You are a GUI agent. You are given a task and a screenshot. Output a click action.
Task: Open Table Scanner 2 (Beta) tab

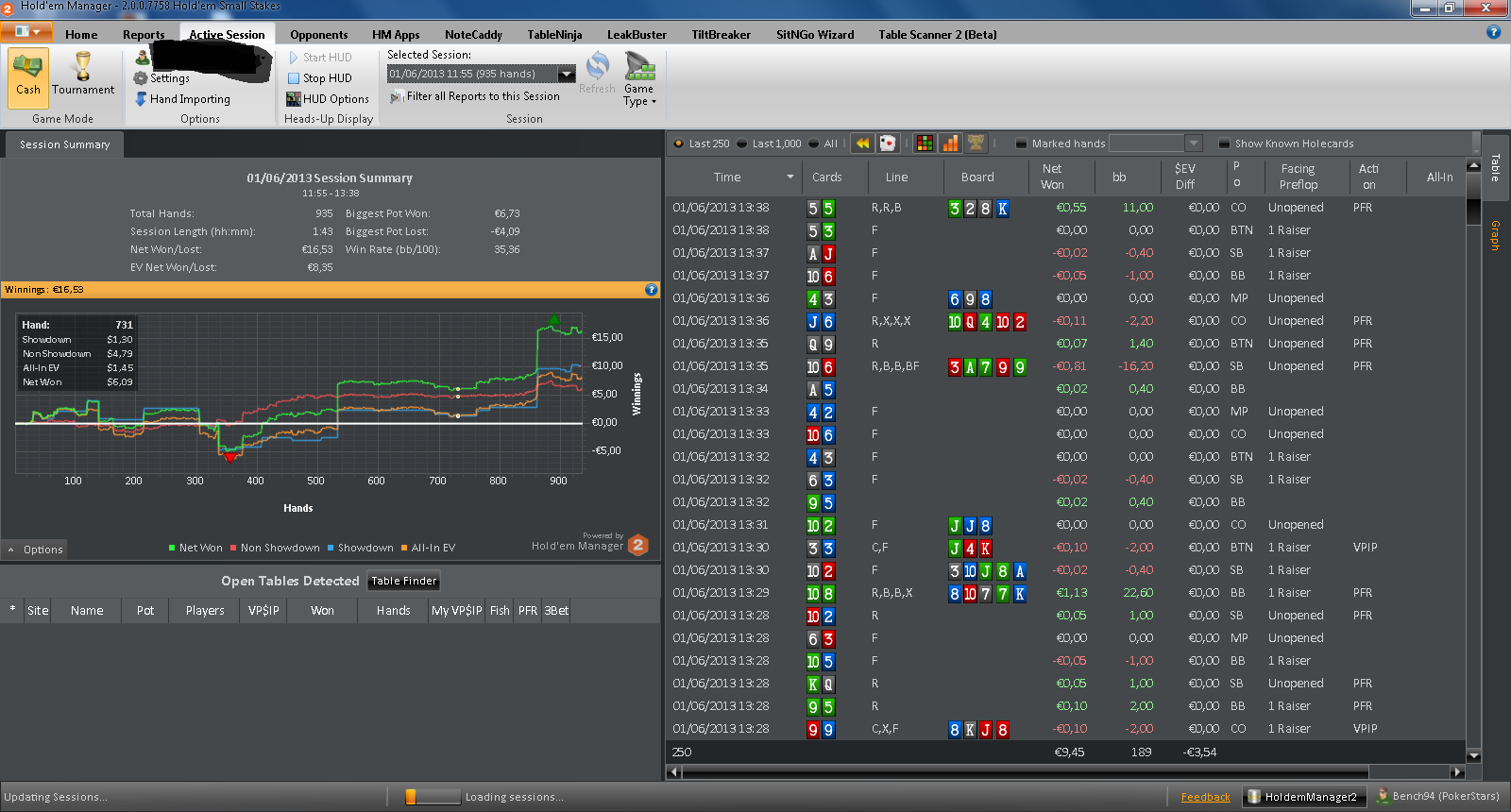[x=938, y=35]
